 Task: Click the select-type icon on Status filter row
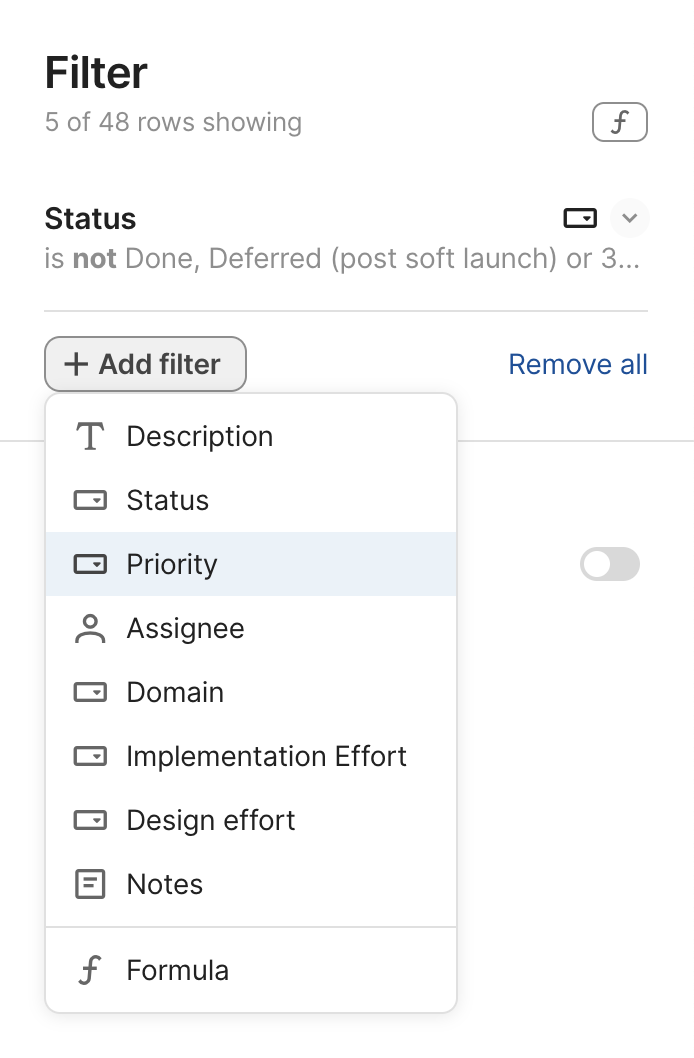[580, 218]
